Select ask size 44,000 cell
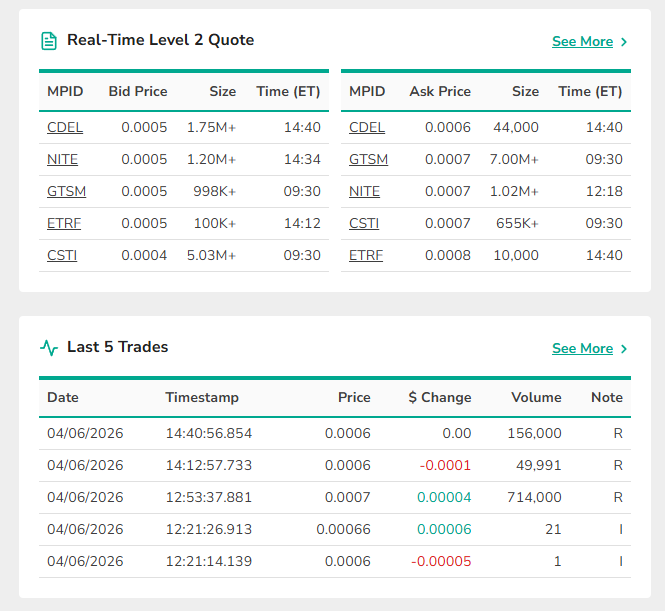This screenshot has width=665, height=611. (x=516, y=127)
